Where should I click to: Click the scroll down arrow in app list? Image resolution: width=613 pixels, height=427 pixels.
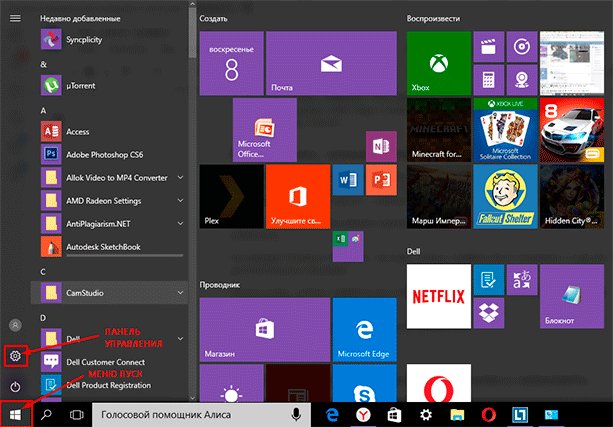192,398
